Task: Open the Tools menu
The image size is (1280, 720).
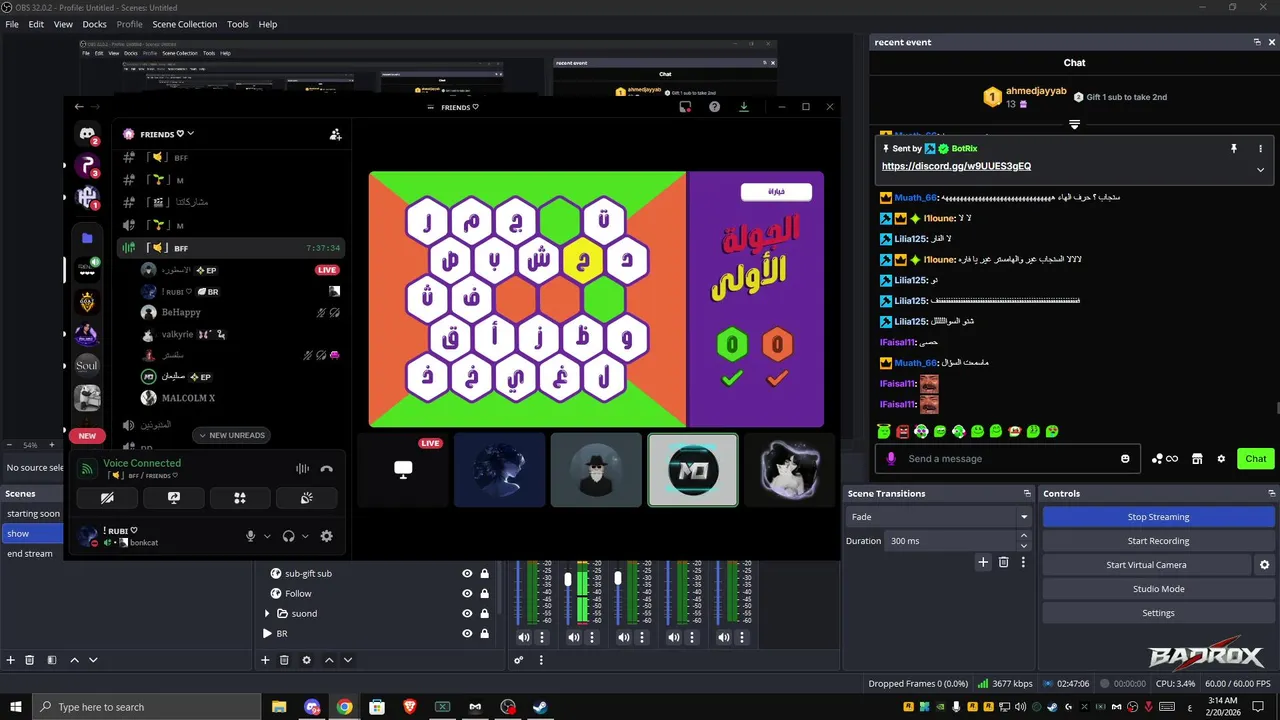Action: 238,24
